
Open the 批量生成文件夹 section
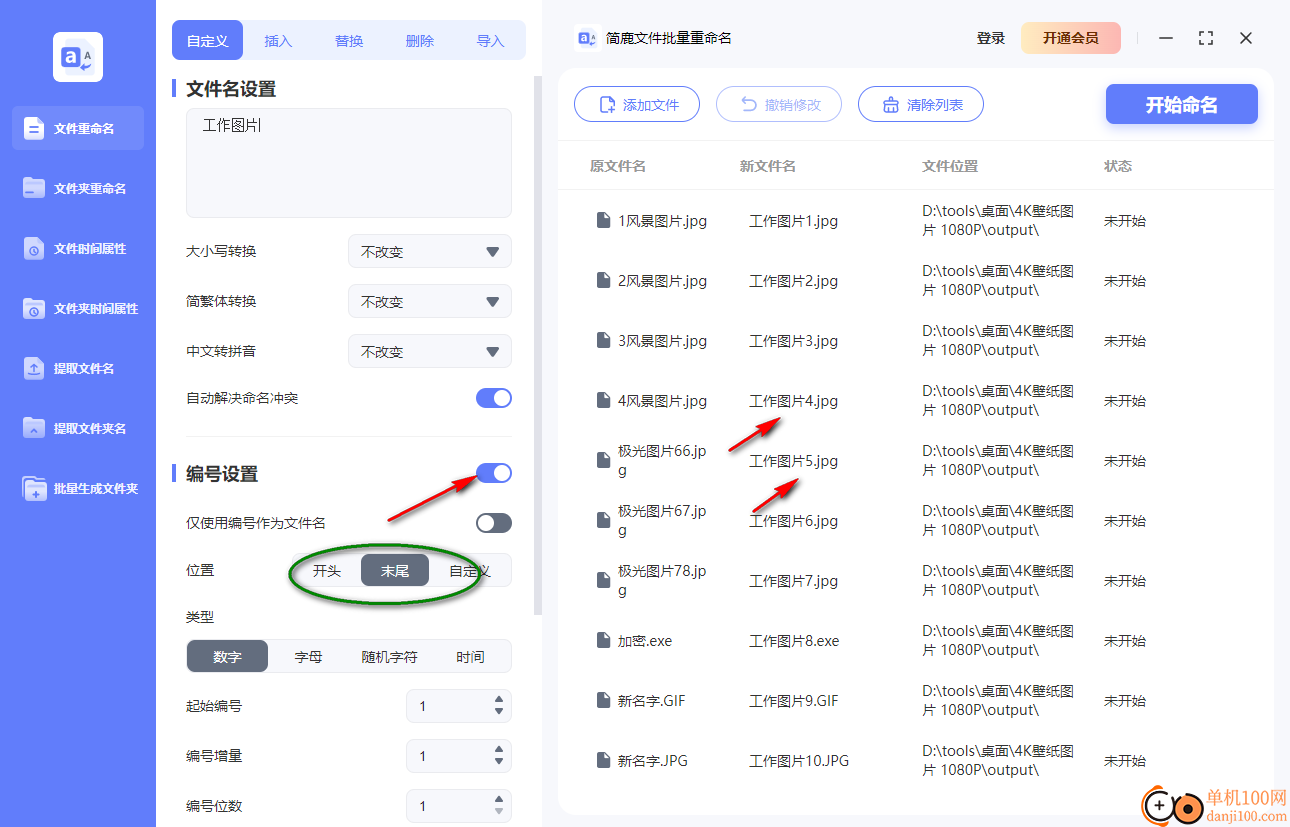point(78,488)
